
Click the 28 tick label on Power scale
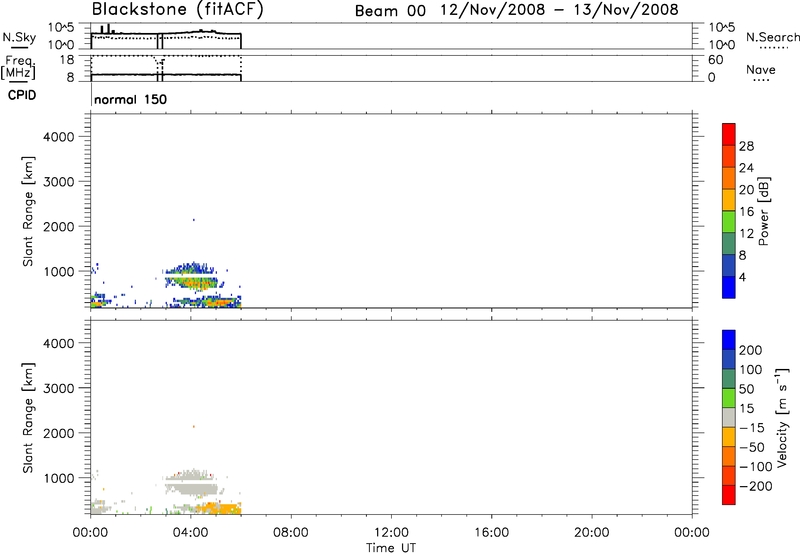746,146
